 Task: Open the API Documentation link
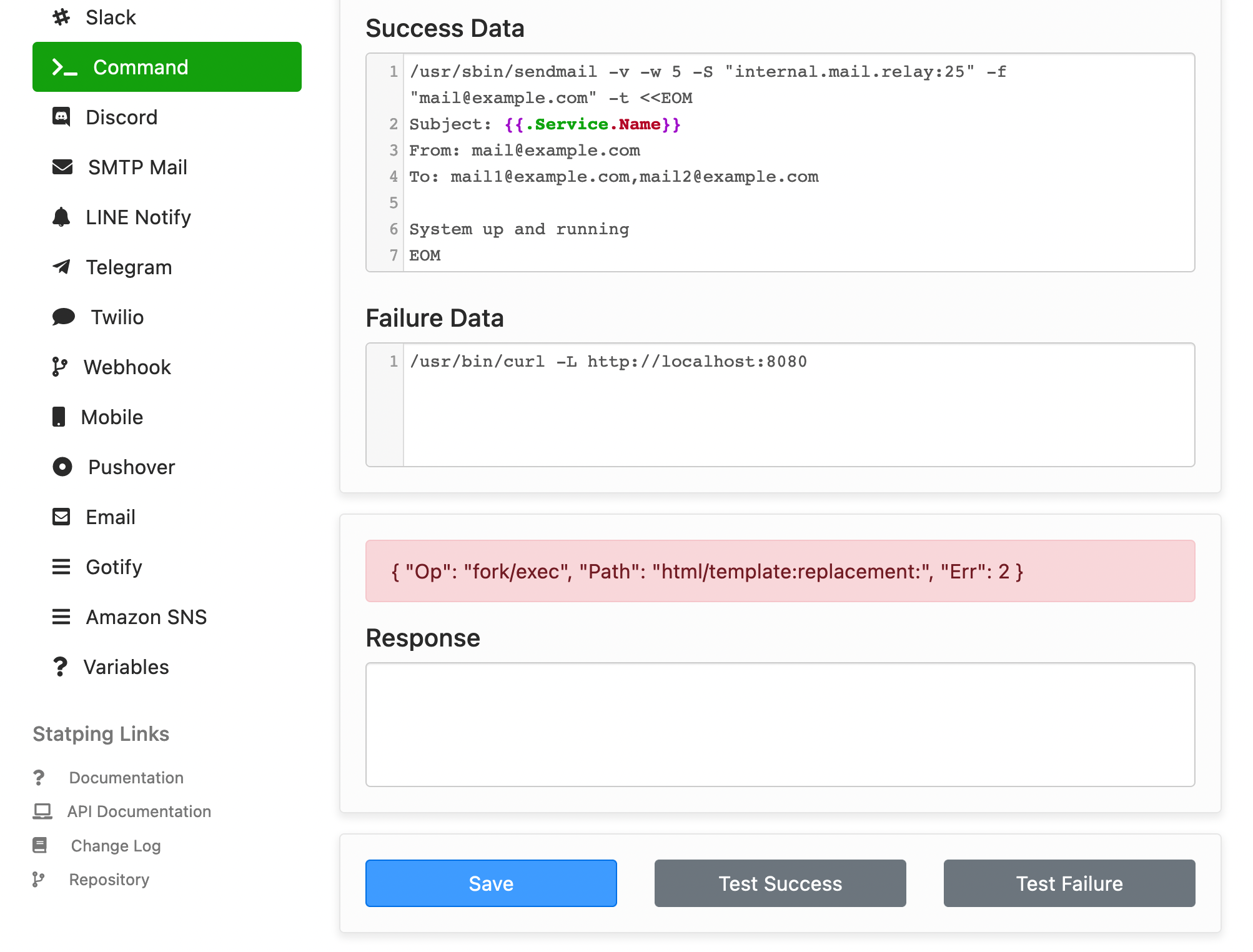[139, 811]
